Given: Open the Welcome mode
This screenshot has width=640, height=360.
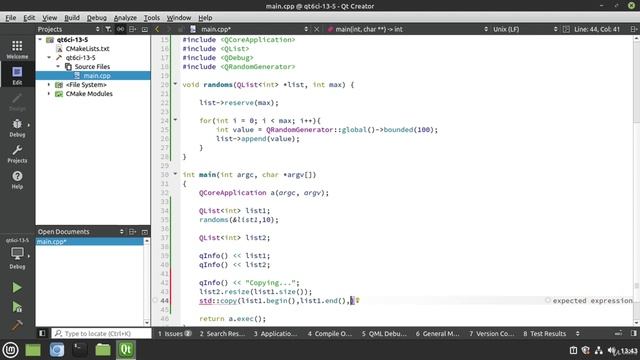Looking at the screenshot, I should 17,49.
